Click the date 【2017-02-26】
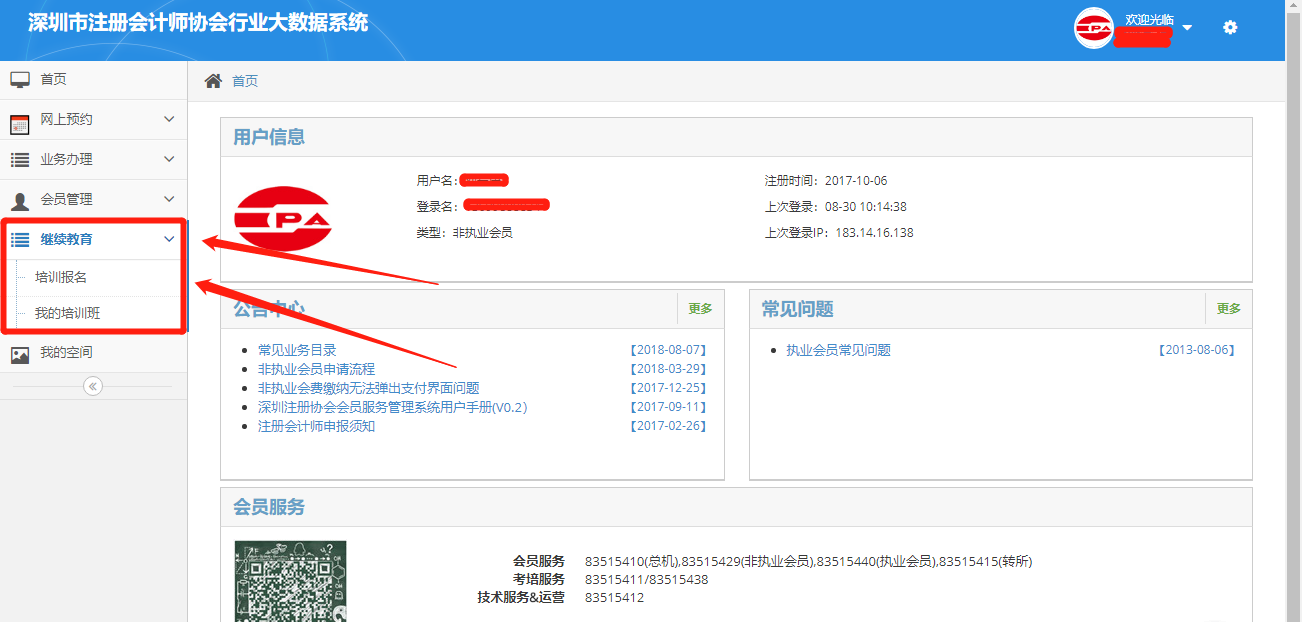Image resolution: width=1302 pixels, height=622 pixels. pos(667,426)
